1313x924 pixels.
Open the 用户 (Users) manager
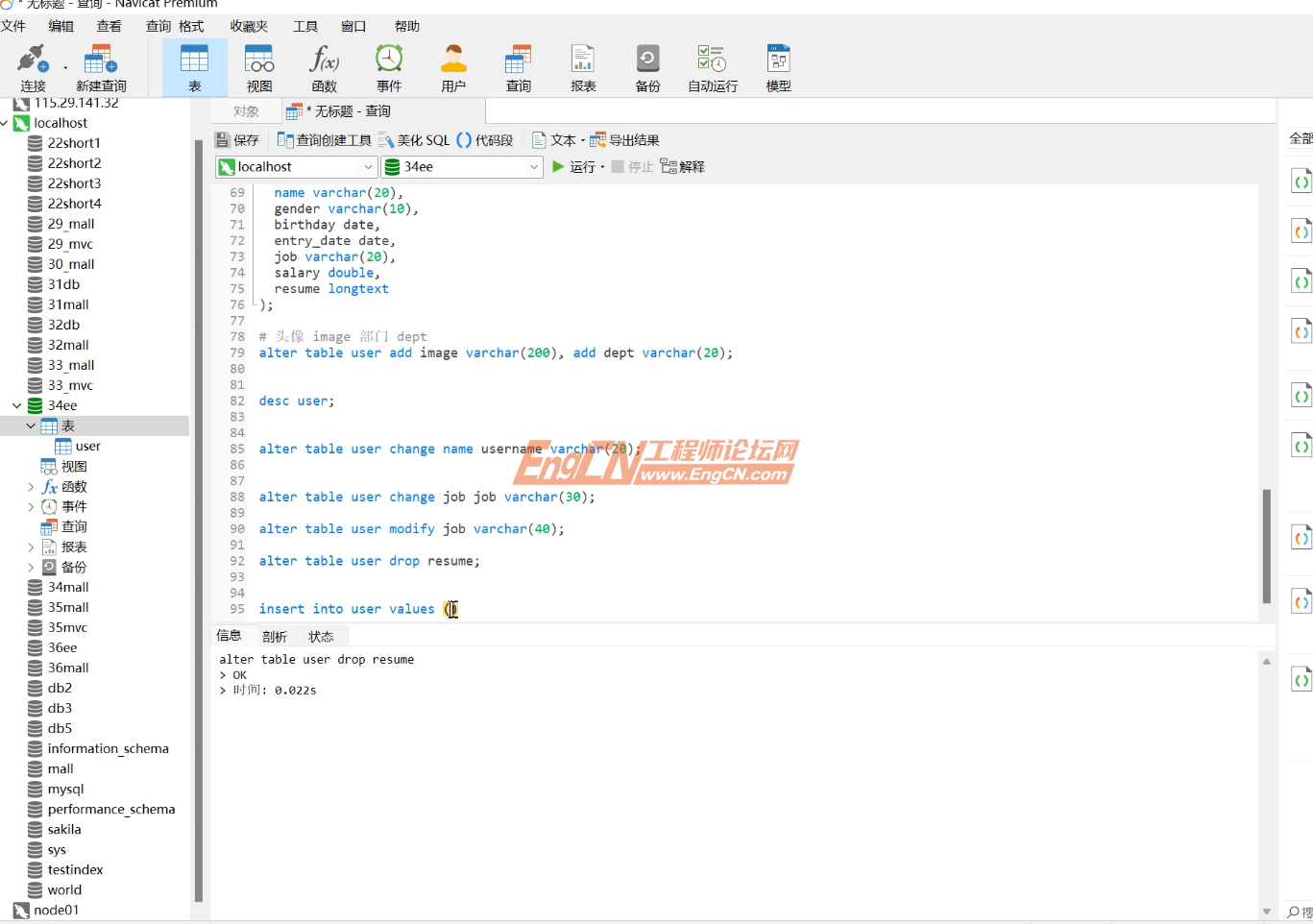[452, 65]
